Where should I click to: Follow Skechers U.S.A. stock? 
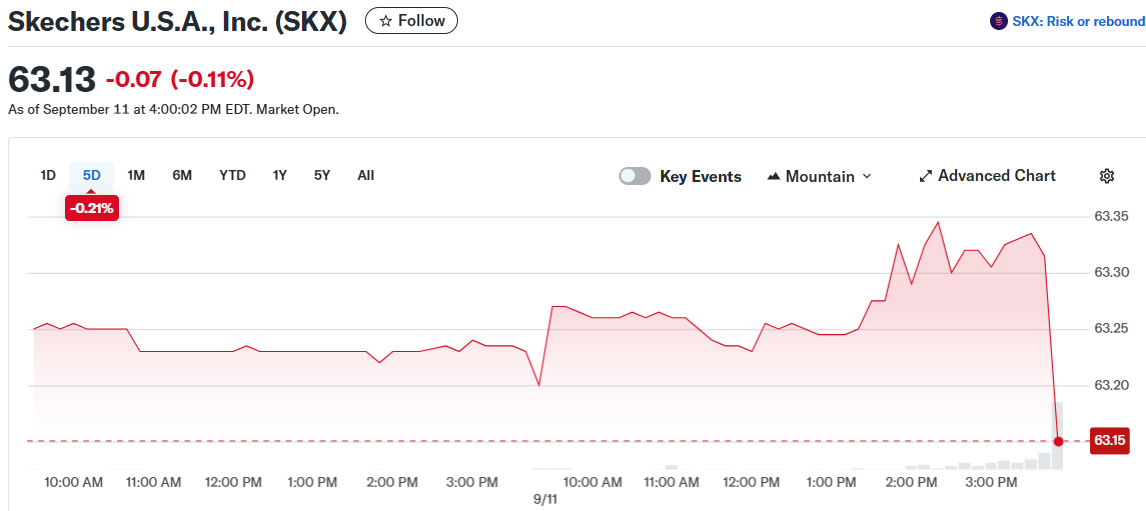(x=411, y=20)
